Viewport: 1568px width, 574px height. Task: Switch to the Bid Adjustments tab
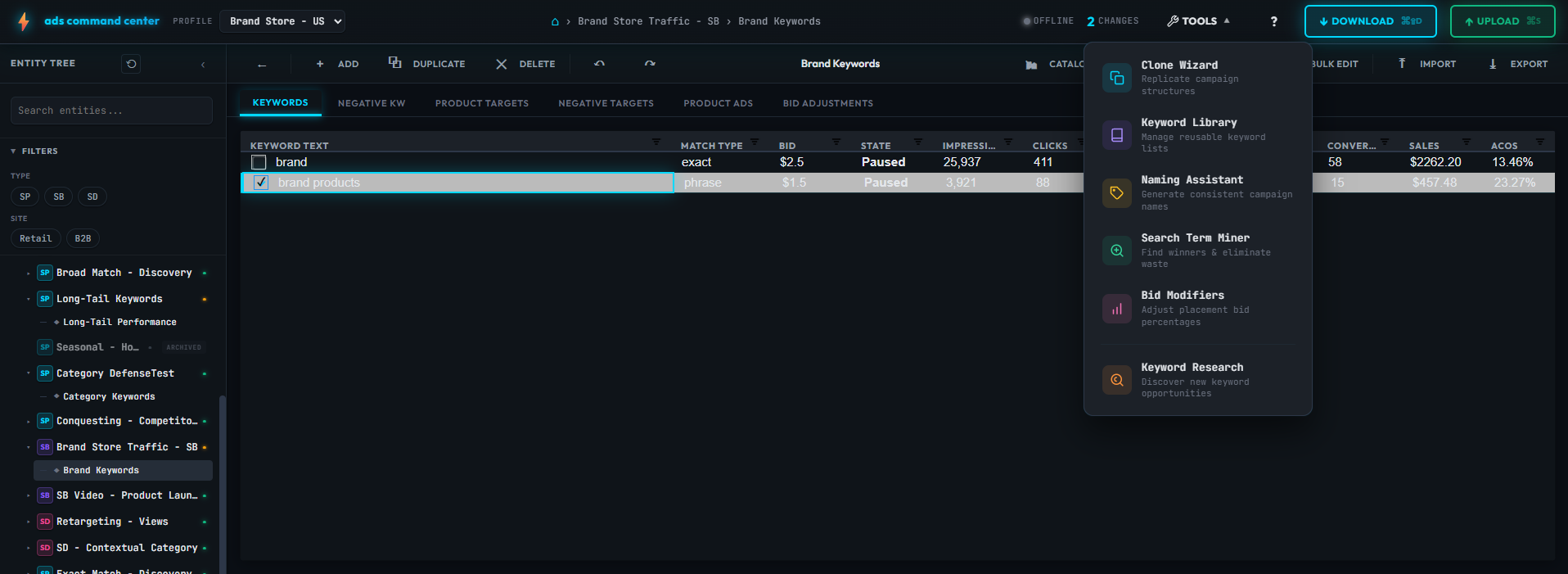coord(828,103)
